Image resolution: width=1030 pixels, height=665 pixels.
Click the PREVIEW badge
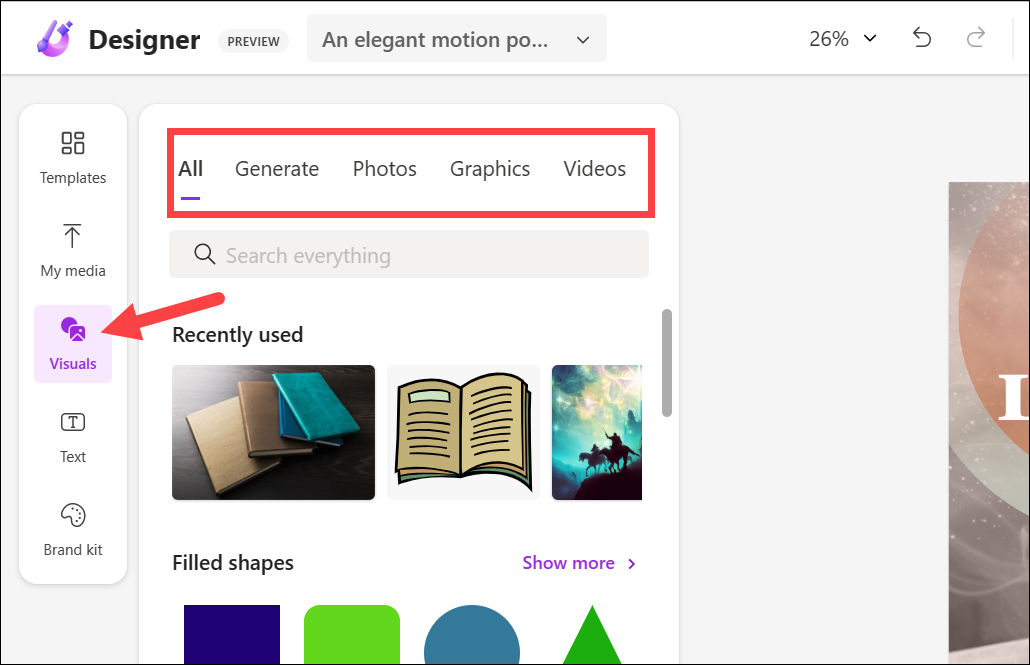coord(254,41)
